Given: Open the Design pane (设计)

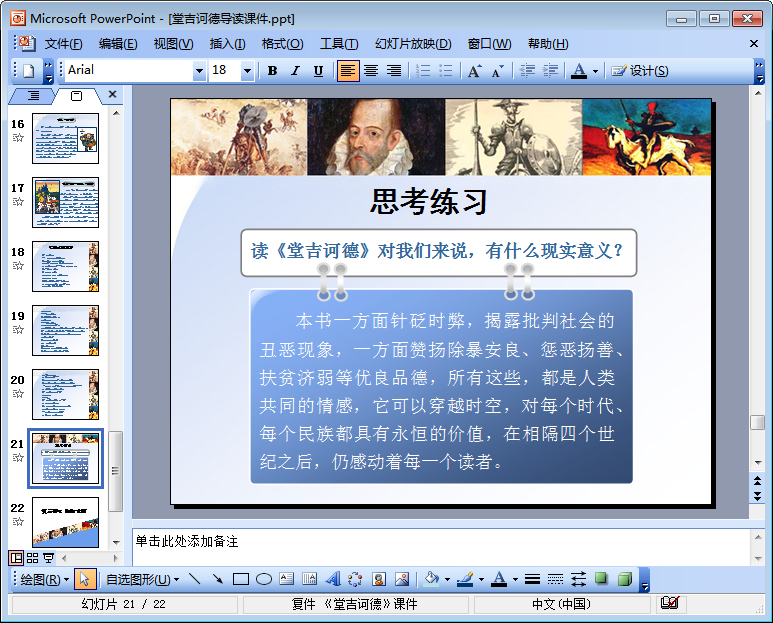Looking at the screenshot, I should (639, 71).
